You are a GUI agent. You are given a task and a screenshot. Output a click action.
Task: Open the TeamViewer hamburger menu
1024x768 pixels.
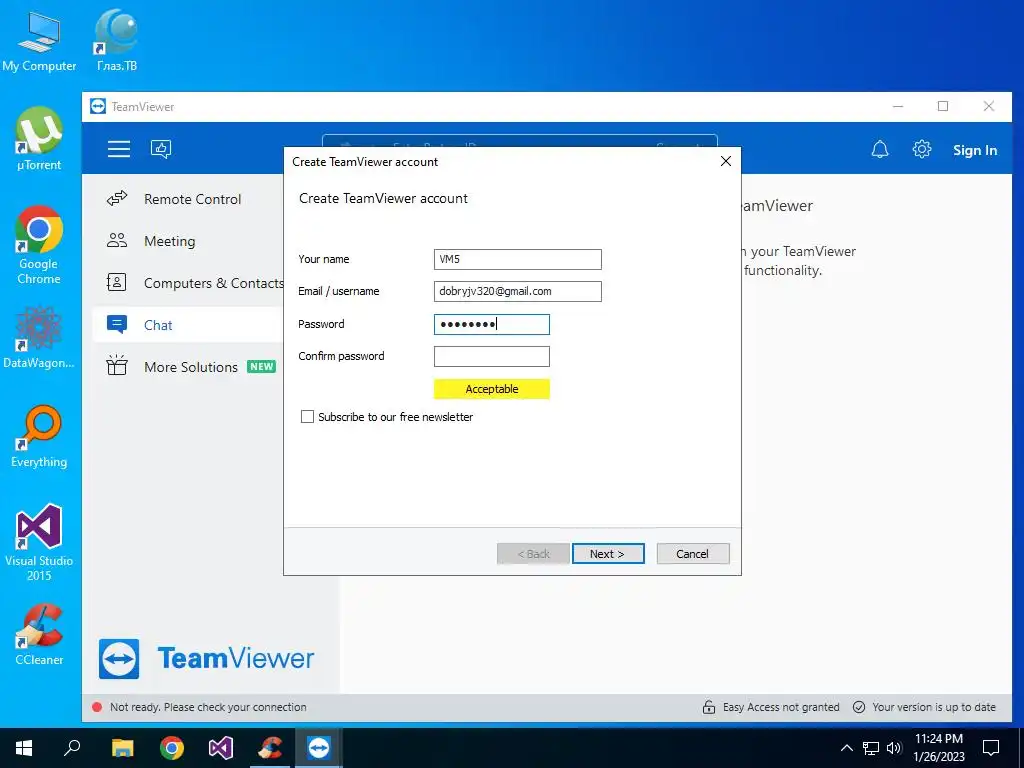119,150
